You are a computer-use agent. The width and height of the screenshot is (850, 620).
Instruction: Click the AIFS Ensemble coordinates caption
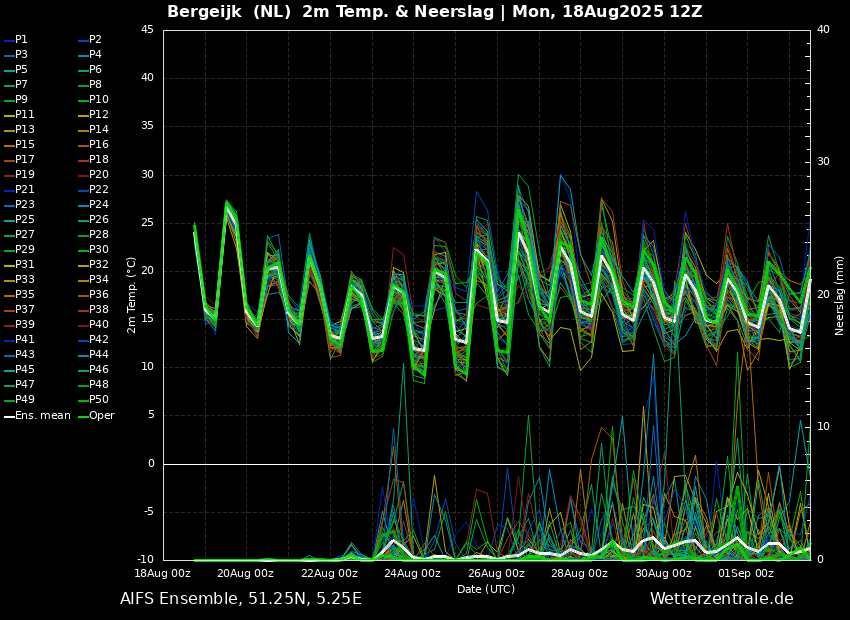click(x=241, y=599)
